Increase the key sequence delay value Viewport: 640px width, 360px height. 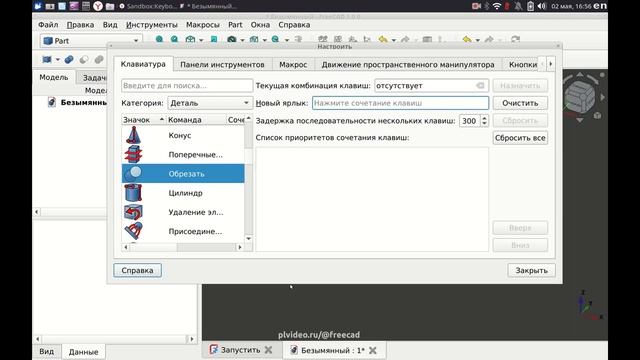(484, 118)
